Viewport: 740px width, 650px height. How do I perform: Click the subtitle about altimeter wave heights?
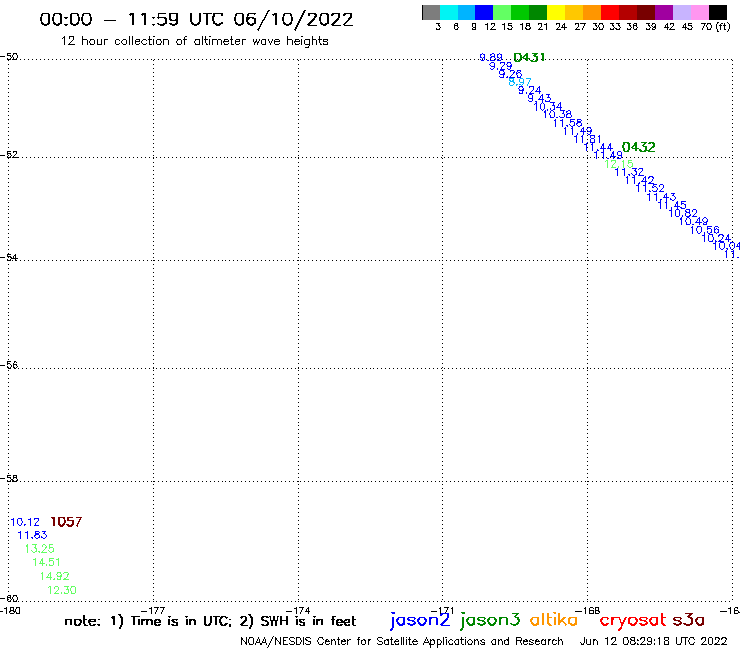(194, 41)
